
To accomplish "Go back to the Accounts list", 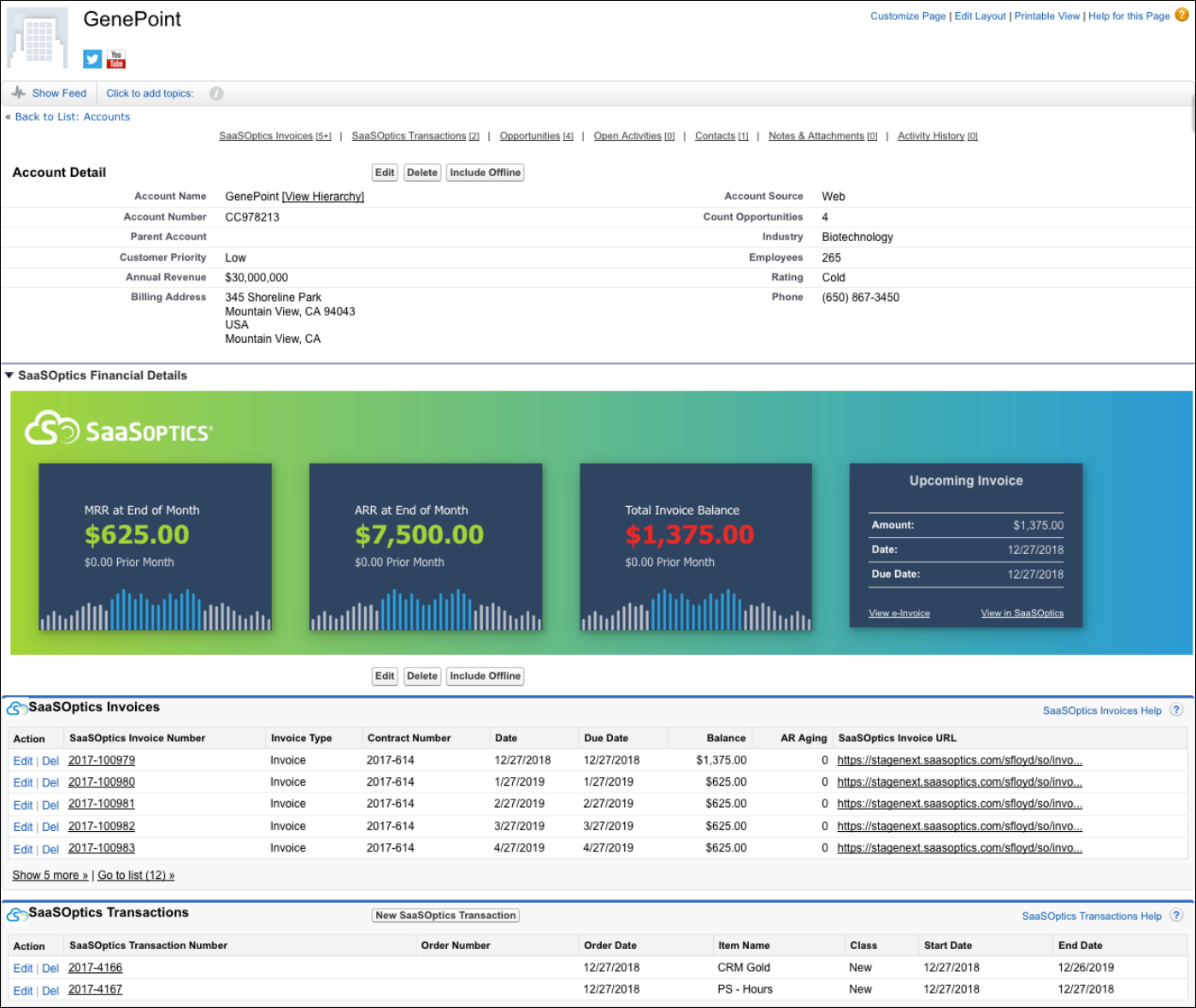I will tap(73, 116).
